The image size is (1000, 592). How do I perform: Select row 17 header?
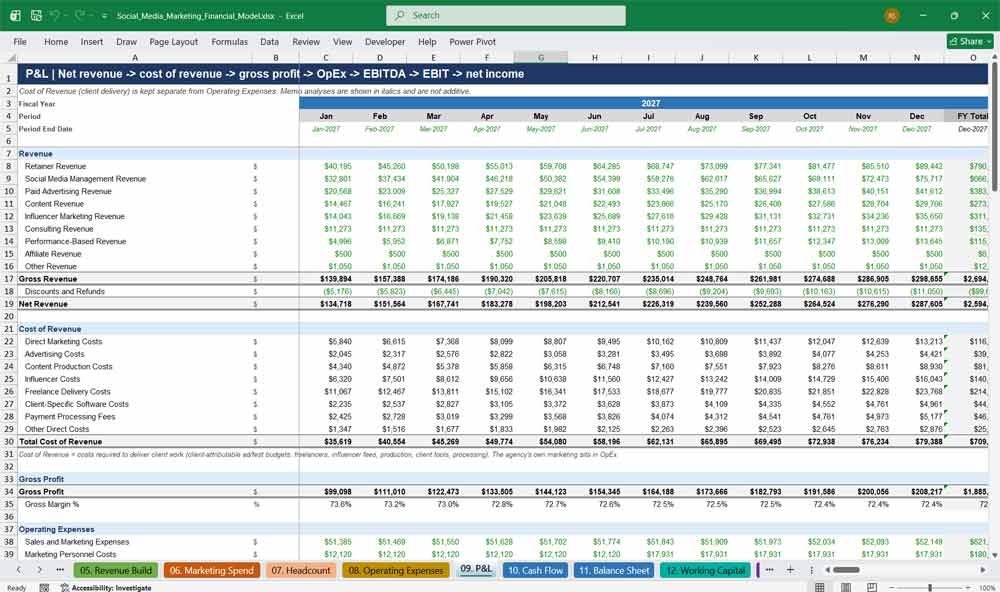pyautogui.click(x=8, y=279)
